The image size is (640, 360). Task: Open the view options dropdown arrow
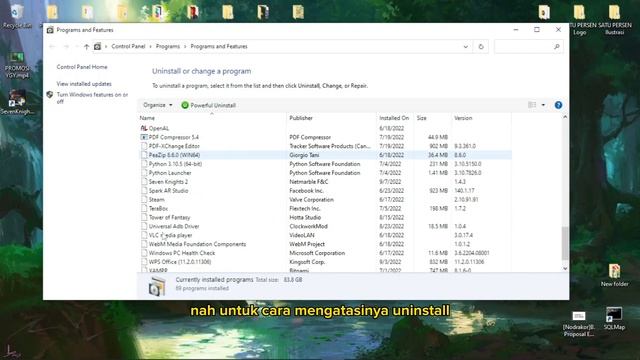point(543,105)
